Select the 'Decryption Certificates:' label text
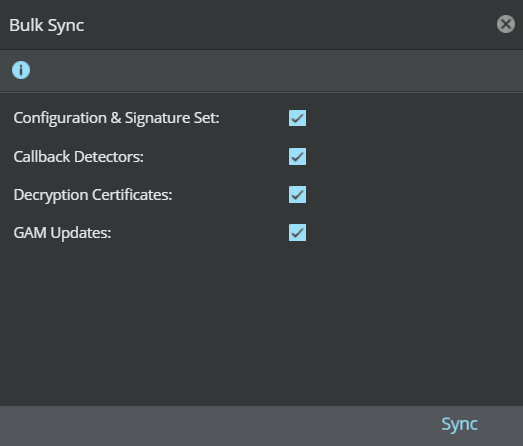 click(93, 195)
